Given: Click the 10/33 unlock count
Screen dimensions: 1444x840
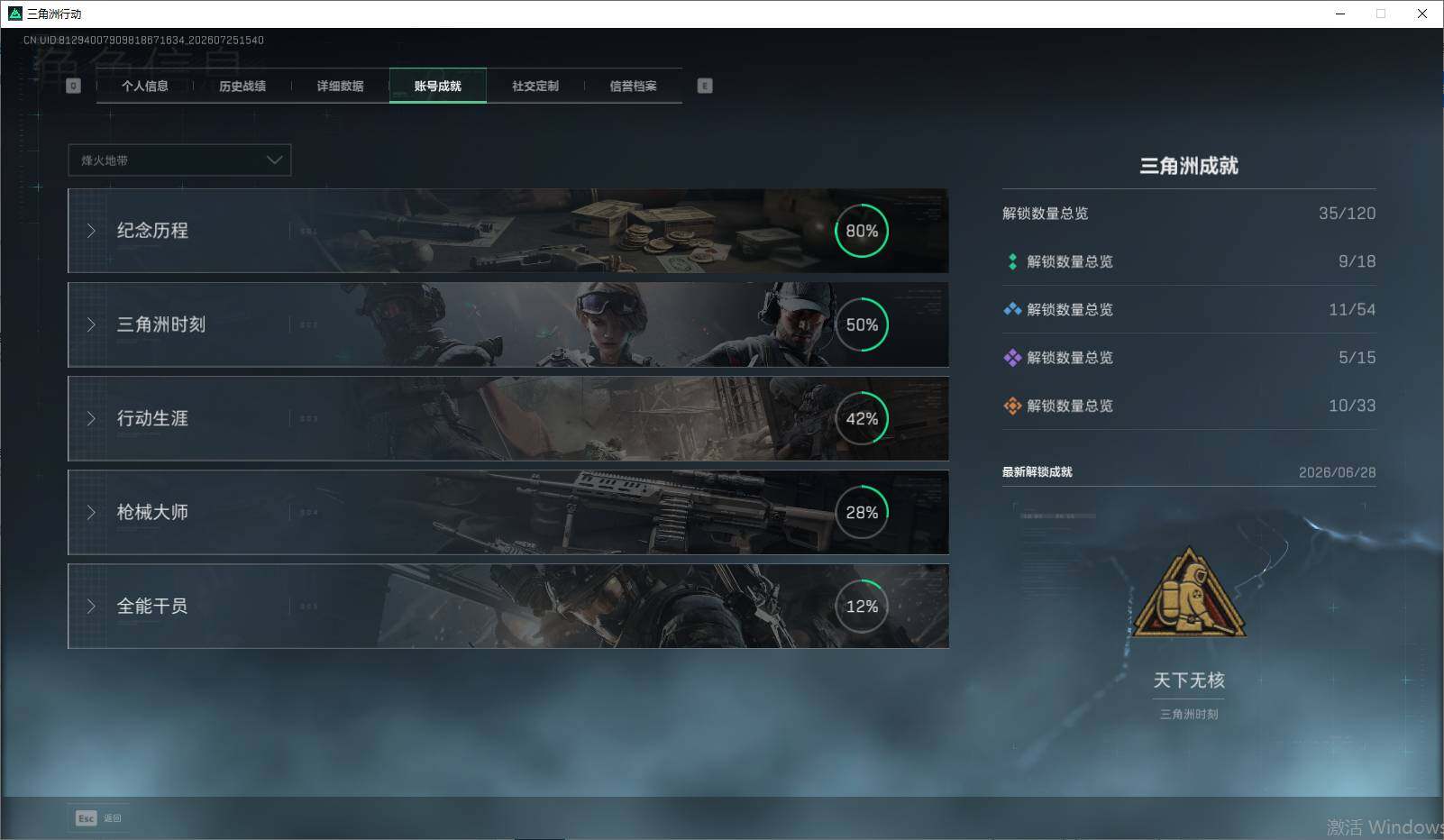Looking at the screenshot, I should [1352, 406].
